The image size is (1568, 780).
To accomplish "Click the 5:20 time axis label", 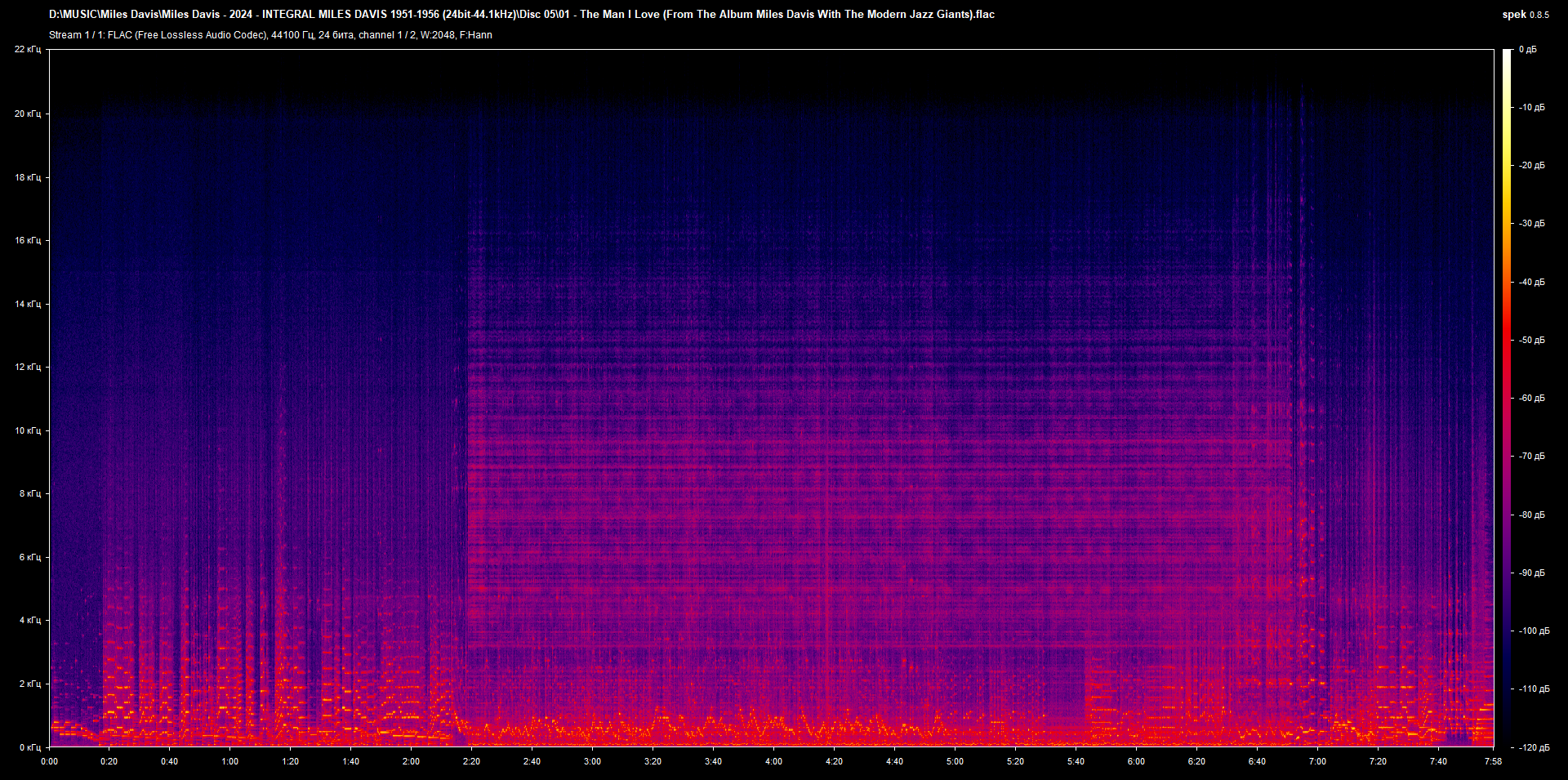I will [1016, 761].
